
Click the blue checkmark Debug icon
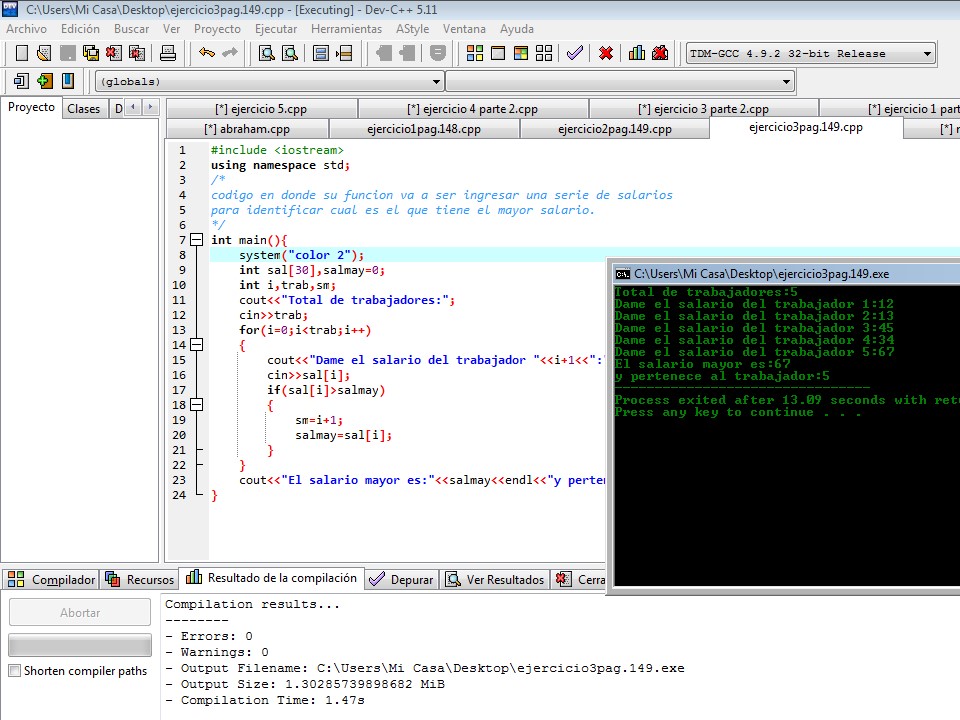[x=574, y=53]
